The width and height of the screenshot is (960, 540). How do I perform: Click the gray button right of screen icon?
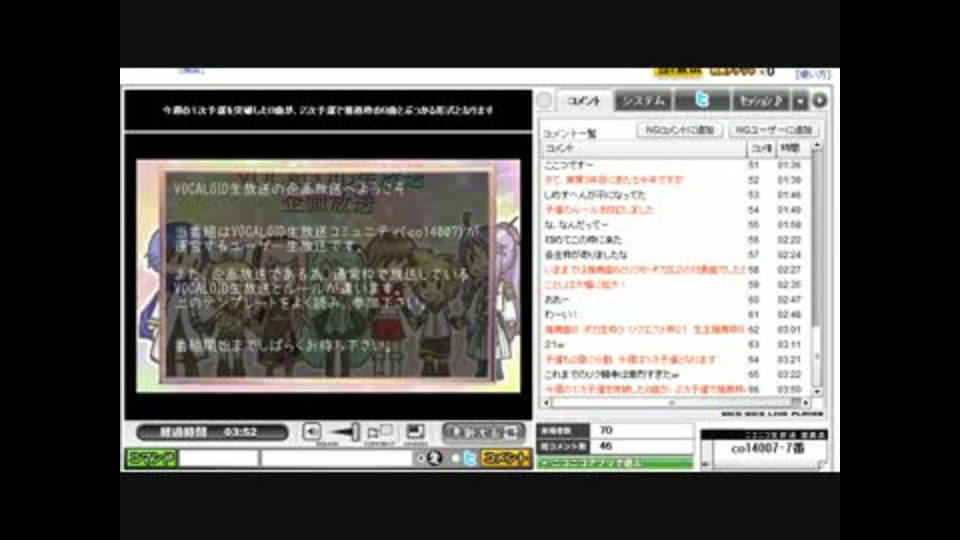point(483,432)
